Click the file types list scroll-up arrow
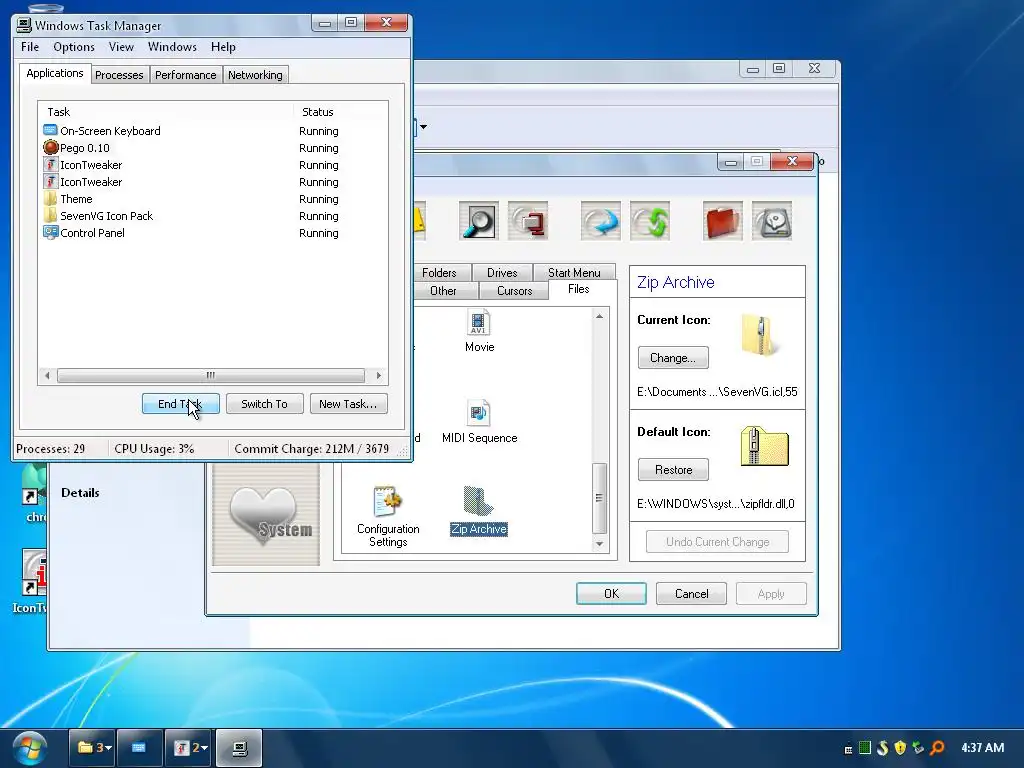The image size is (1024, 768). coord(600,316)
